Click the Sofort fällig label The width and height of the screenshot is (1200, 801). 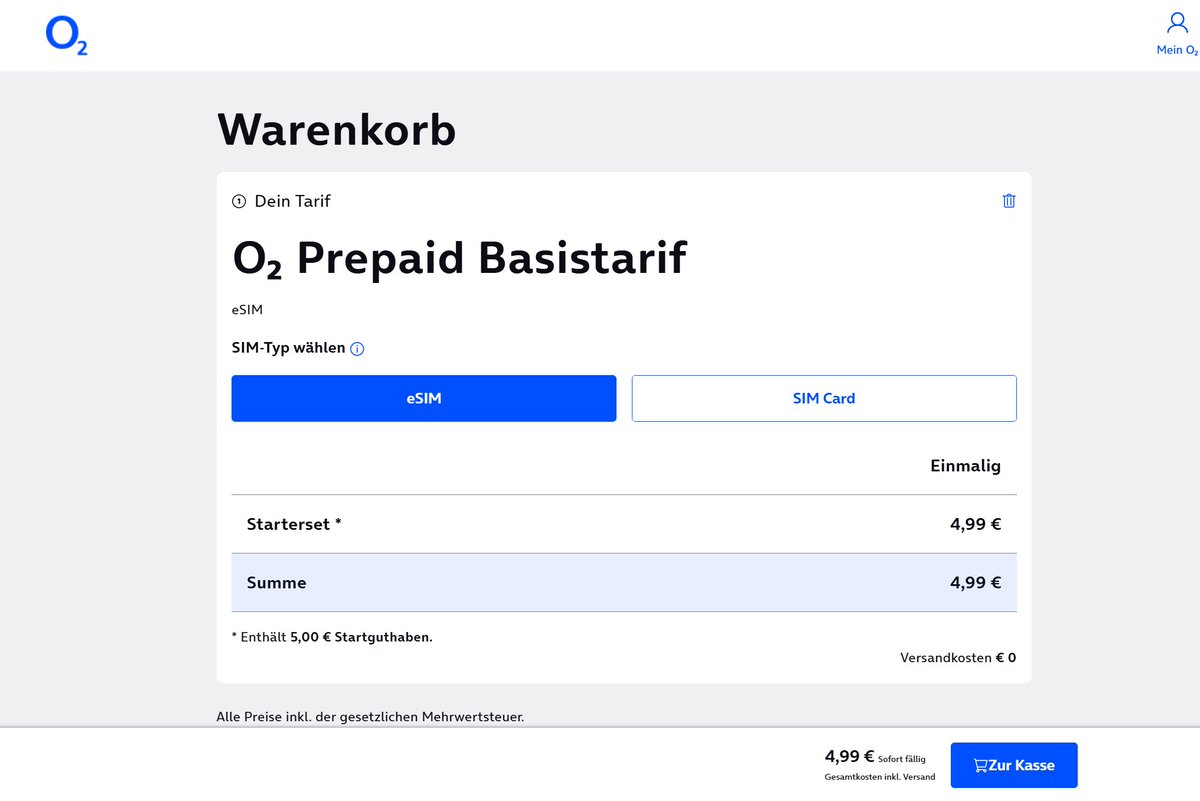tap(902, 759)
